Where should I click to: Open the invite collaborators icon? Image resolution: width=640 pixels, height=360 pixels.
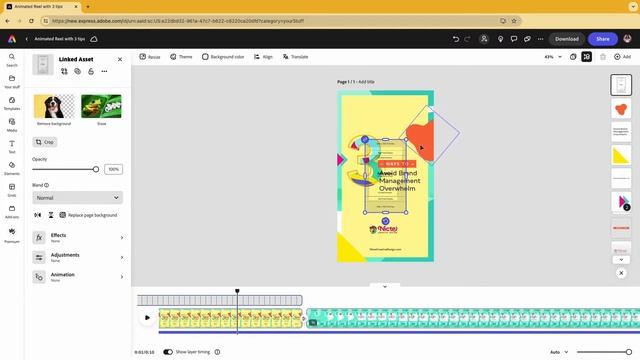pyautogui.click(x=484, y=39)
